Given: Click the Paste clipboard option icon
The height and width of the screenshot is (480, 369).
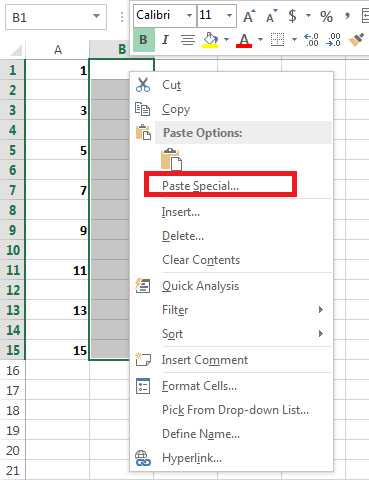Looking at the screenshot, I should [171, 160].
